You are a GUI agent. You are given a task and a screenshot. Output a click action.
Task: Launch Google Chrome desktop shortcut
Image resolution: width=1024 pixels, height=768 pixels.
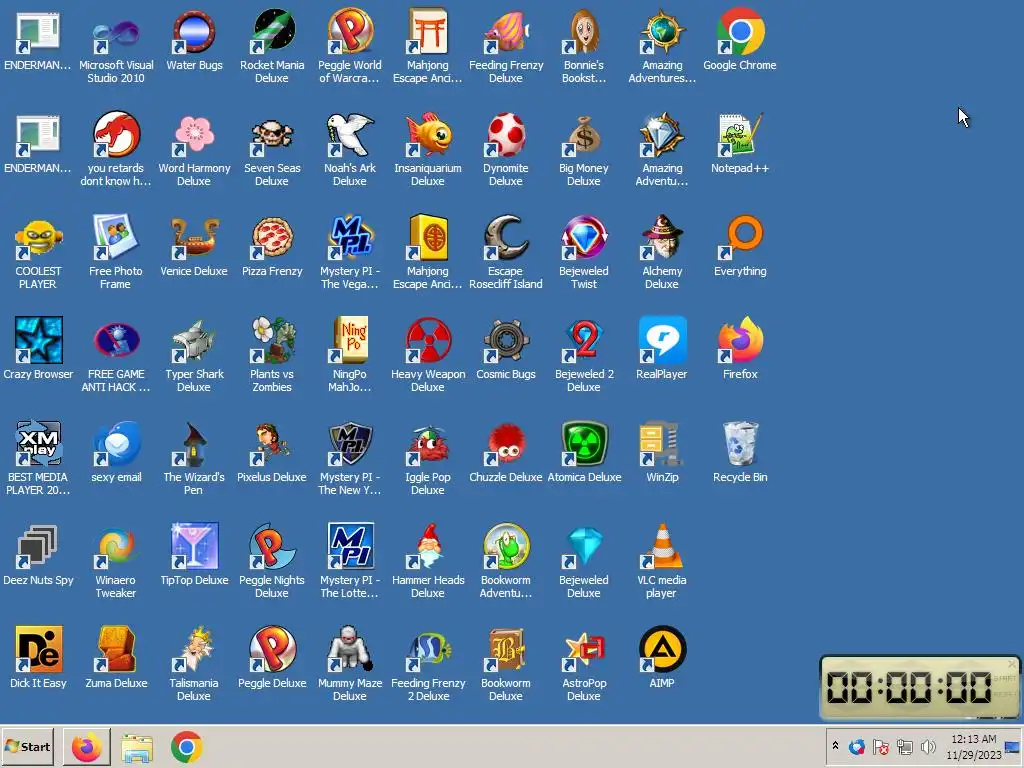pyautogui.click(x=740, y=33)
